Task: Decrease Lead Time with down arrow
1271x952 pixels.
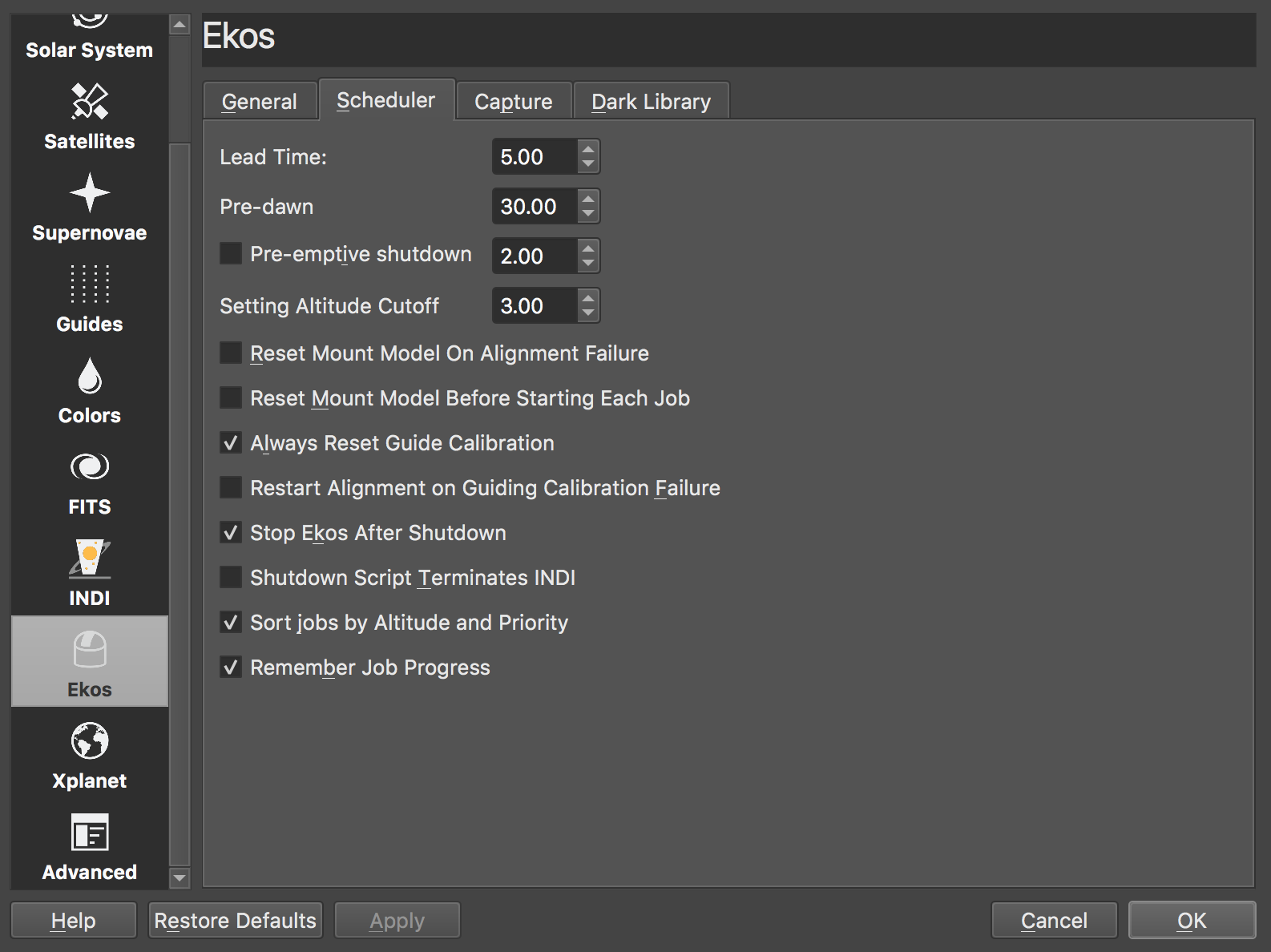Action: click(x=588, y=165)
